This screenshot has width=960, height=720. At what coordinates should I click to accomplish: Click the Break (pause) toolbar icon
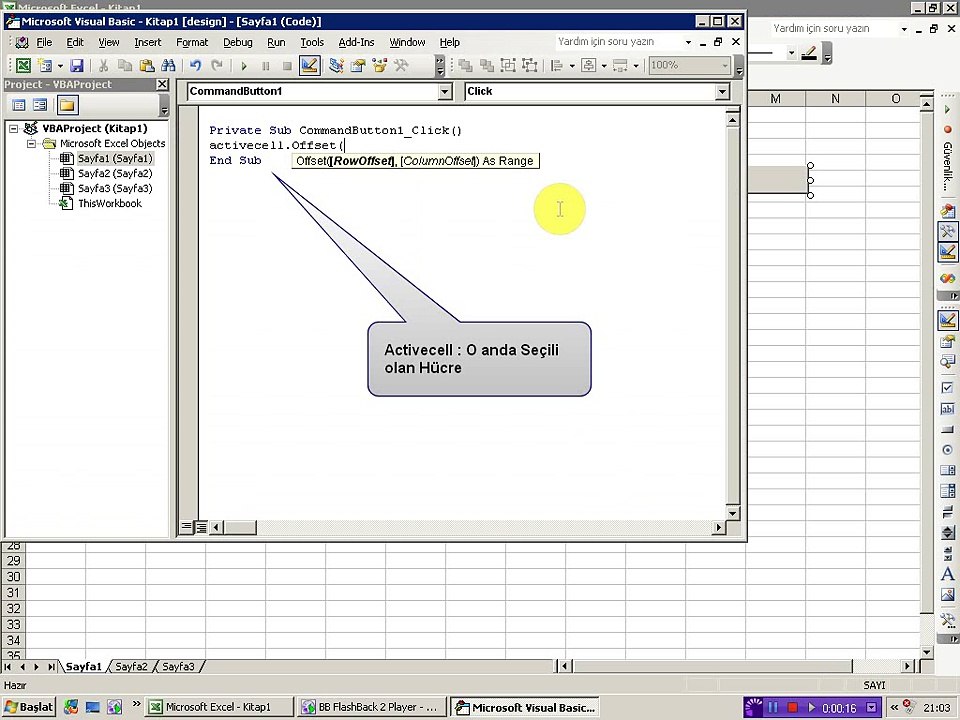[x=265, y=66]
